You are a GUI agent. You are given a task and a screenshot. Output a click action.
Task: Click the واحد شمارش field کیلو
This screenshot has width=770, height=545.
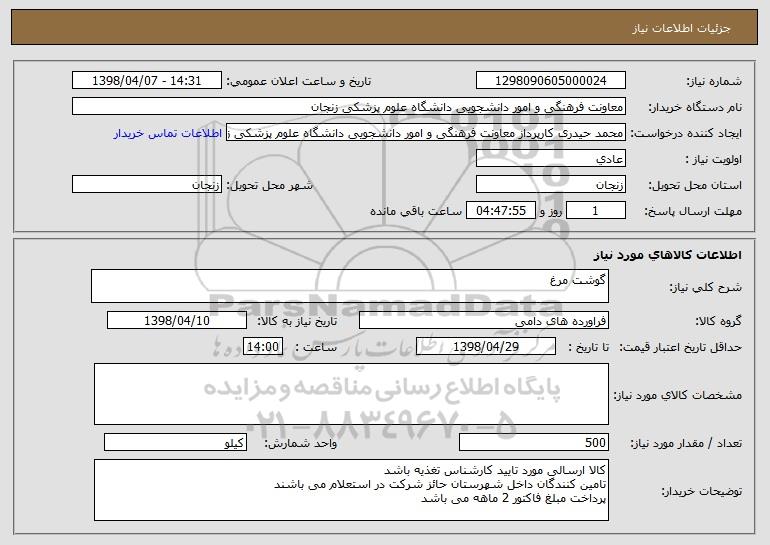pos(175,442)
